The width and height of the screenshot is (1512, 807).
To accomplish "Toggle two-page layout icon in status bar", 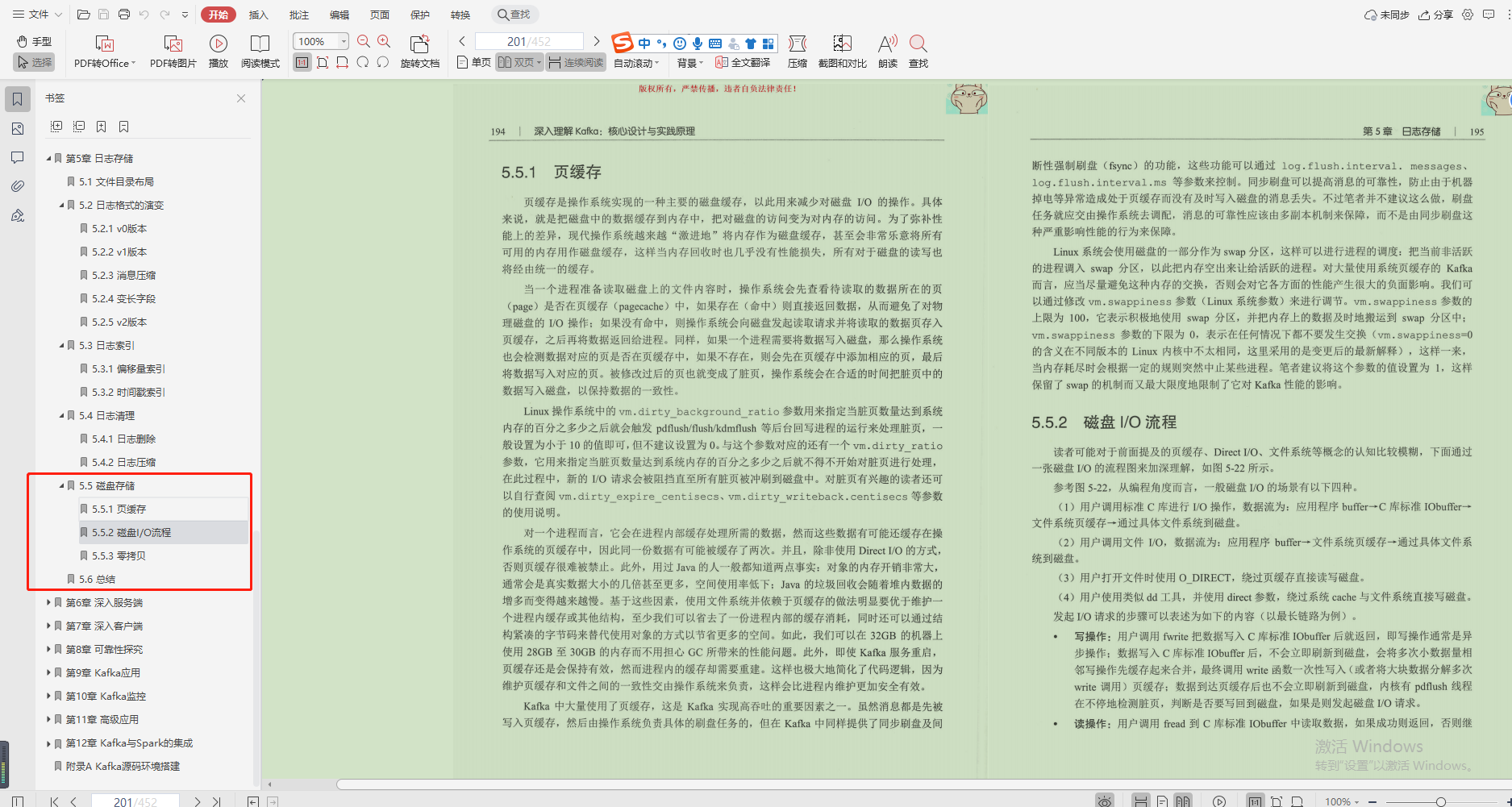I will pos(1182,801).
